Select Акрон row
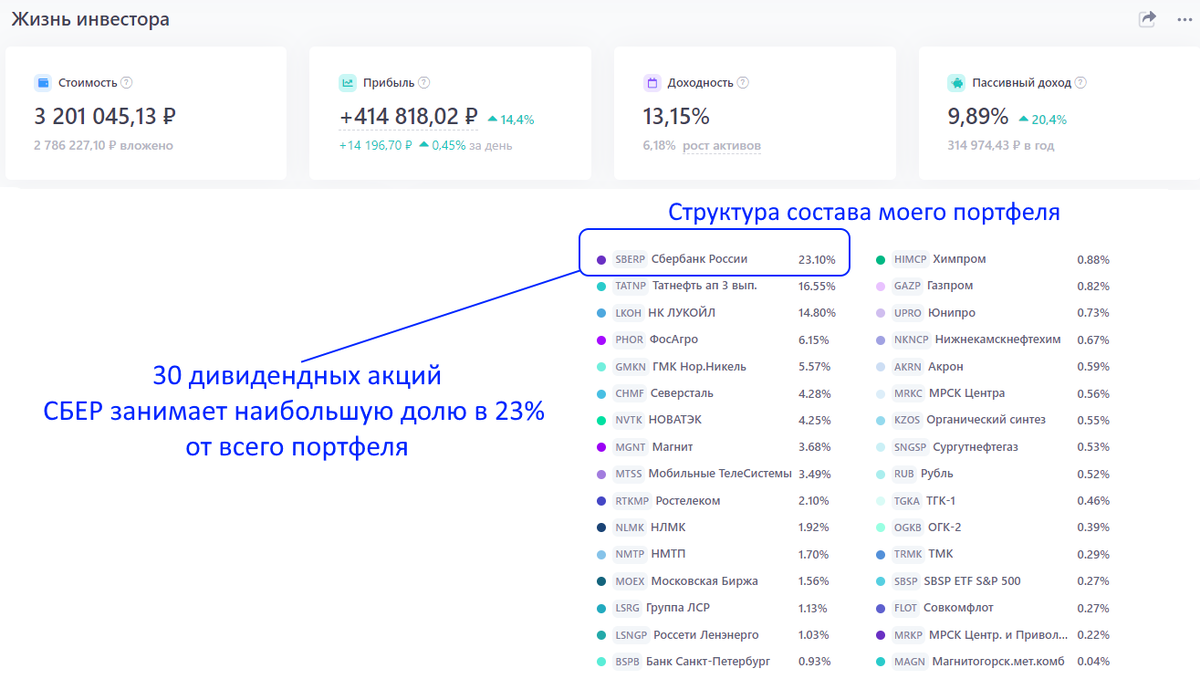This screenshot has width=1200, height=679. (992, 366)
